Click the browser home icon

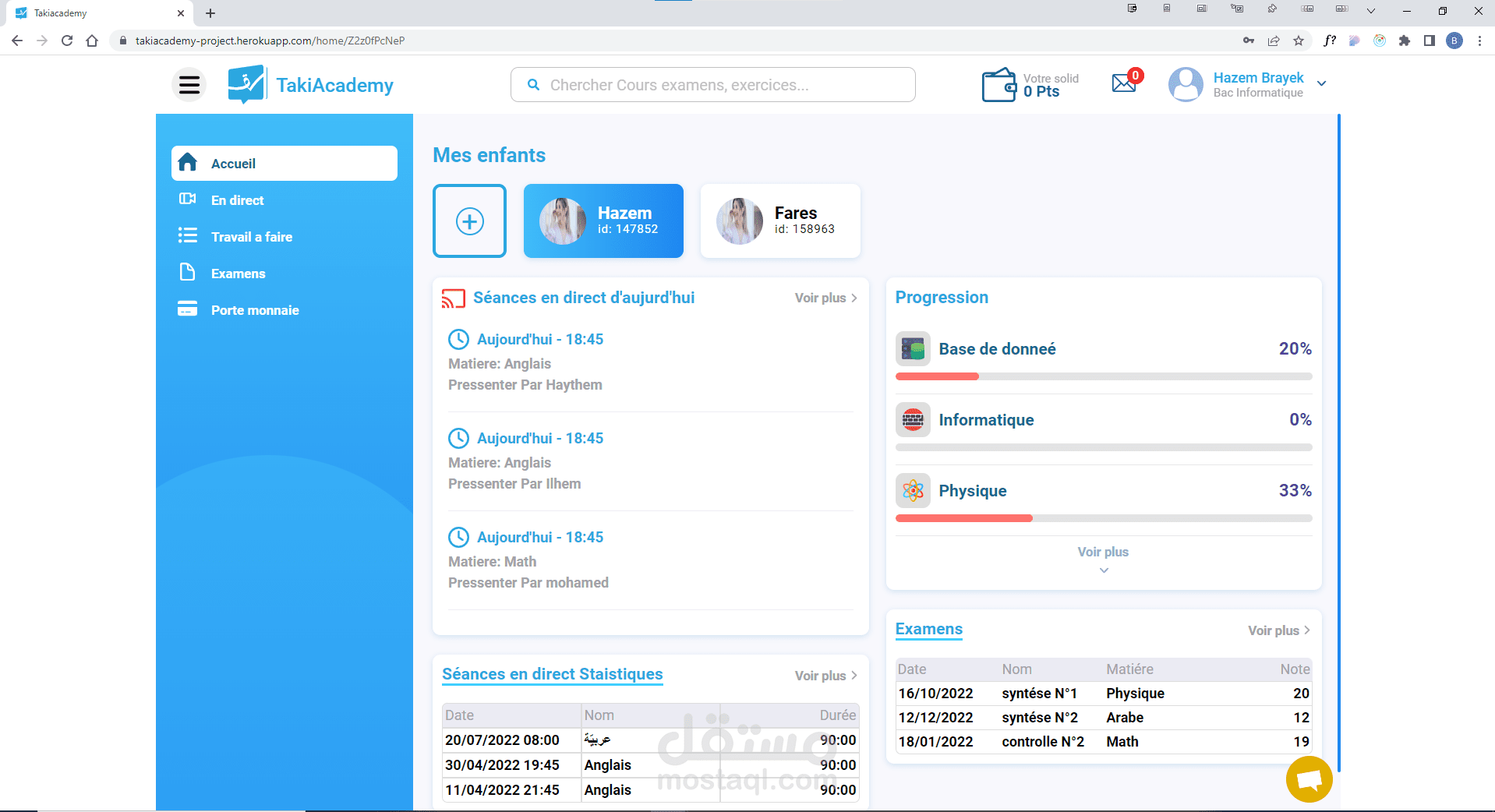(92, 41)
